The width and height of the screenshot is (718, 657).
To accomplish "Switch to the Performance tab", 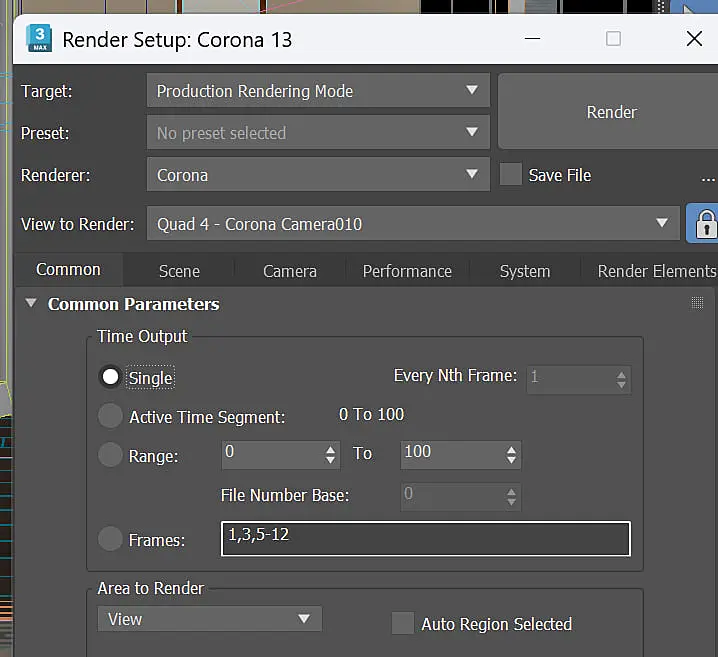I will click(407, 271).
